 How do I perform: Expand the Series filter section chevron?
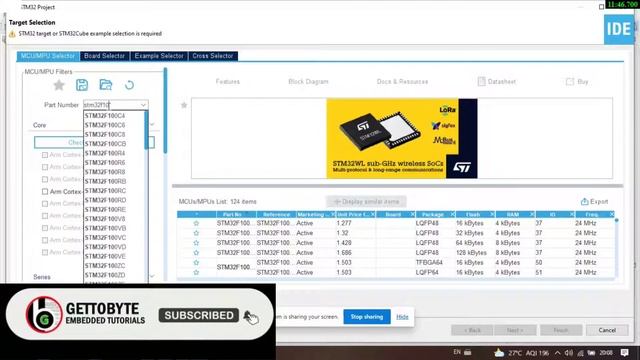point(152,276)
